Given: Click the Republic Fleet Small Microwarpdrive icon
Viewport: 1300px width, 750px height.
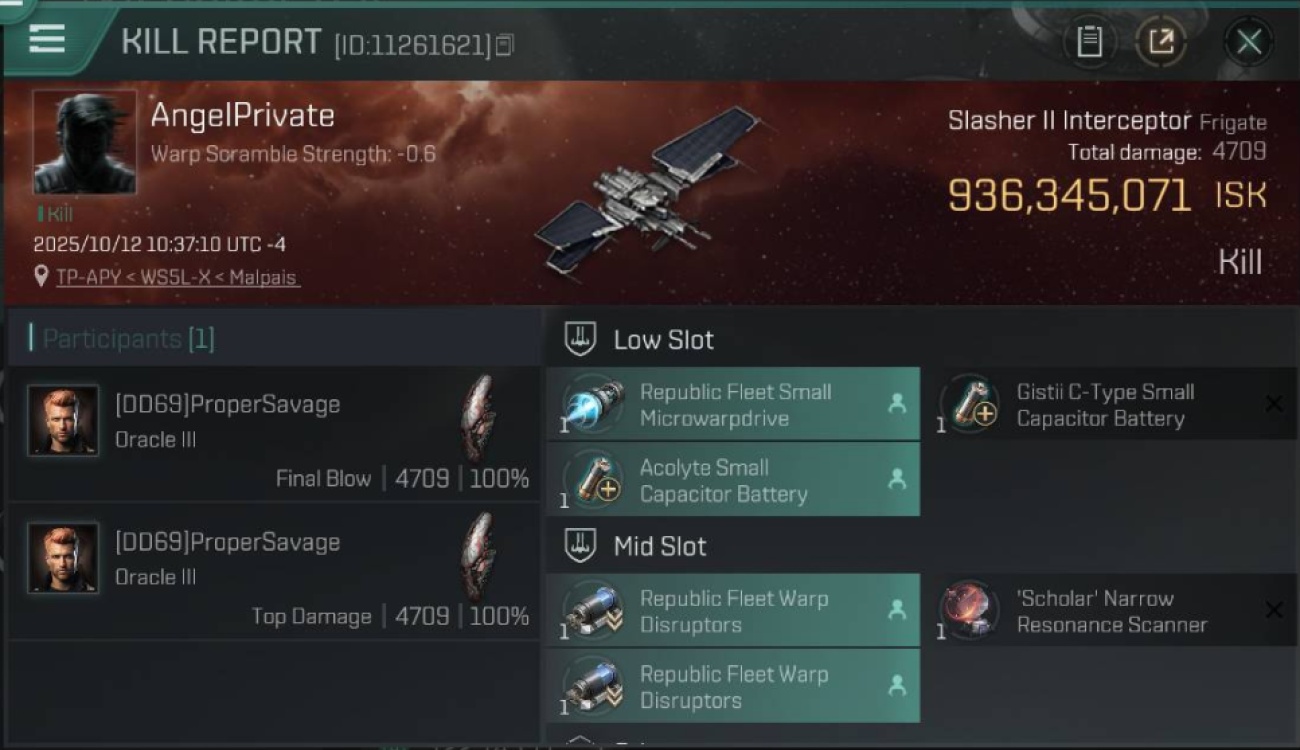Looking at the screenshot, I should [592, 405].
